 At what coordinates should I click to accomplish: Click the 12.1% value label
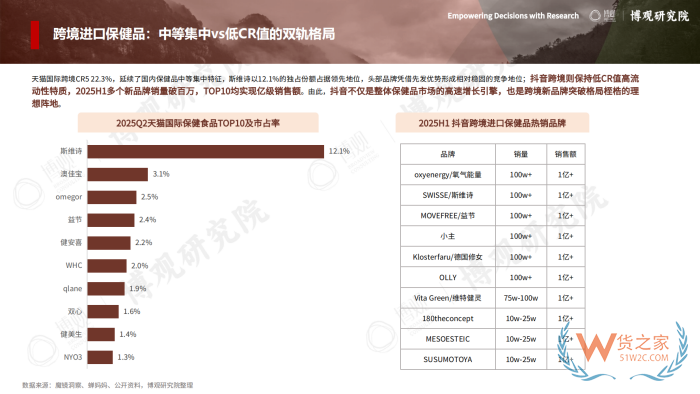tap(339, 151)
